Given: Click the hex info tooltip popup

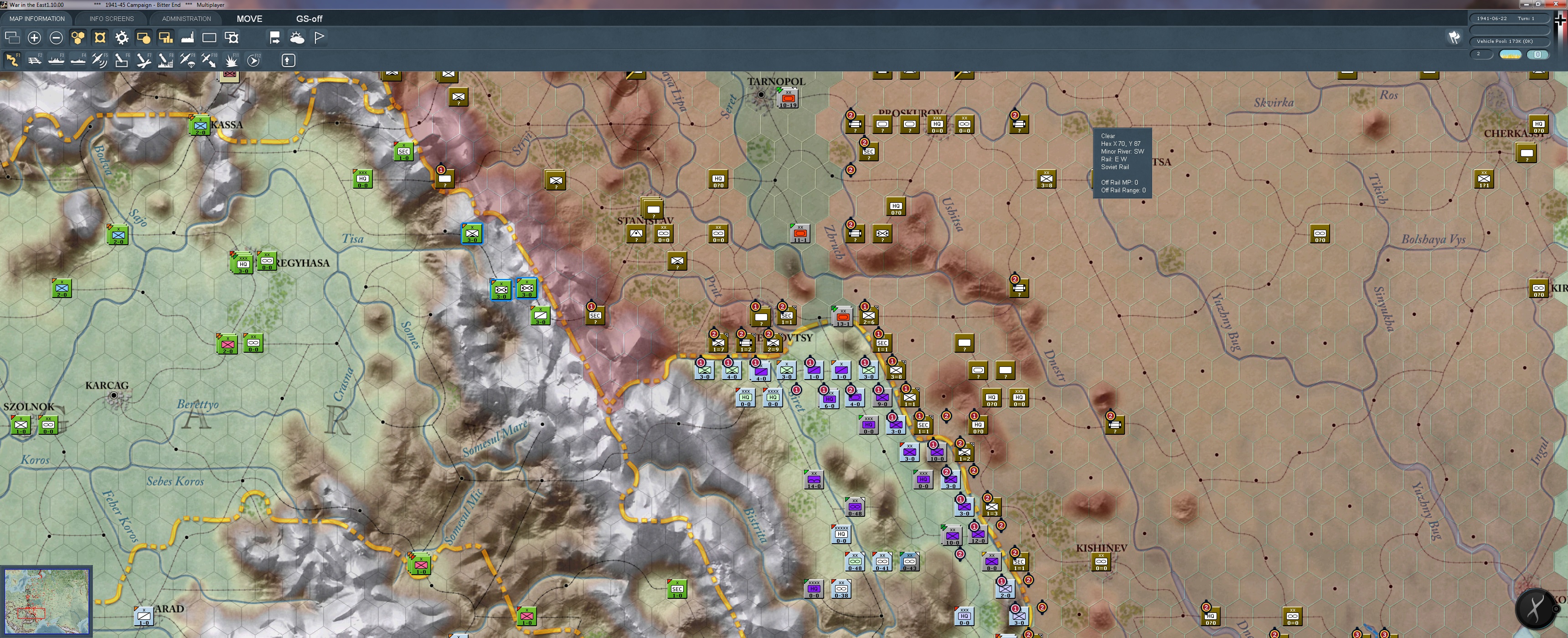Looking at the screenshot, I should (1122, 163).
